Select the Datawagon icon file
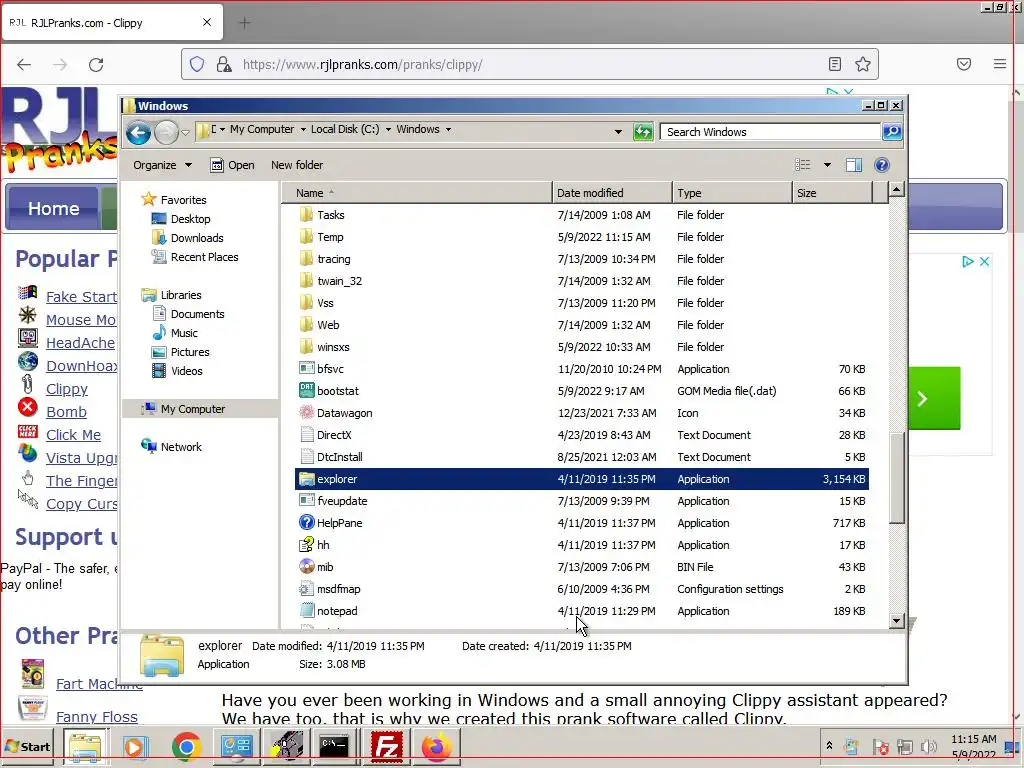This screenshot has height=768, width=1024. coord(306,413)
